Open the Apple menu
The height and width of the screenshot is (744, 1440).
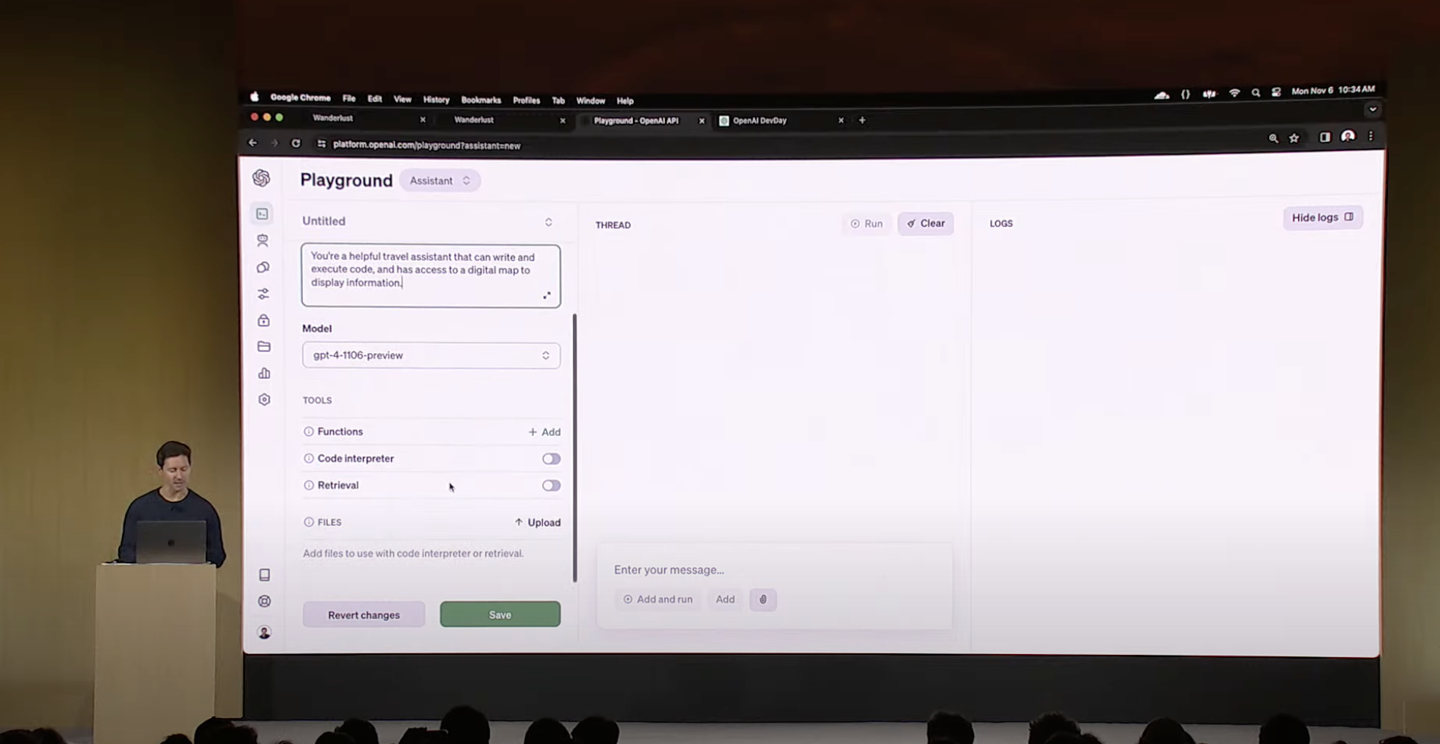coord(254,97)
